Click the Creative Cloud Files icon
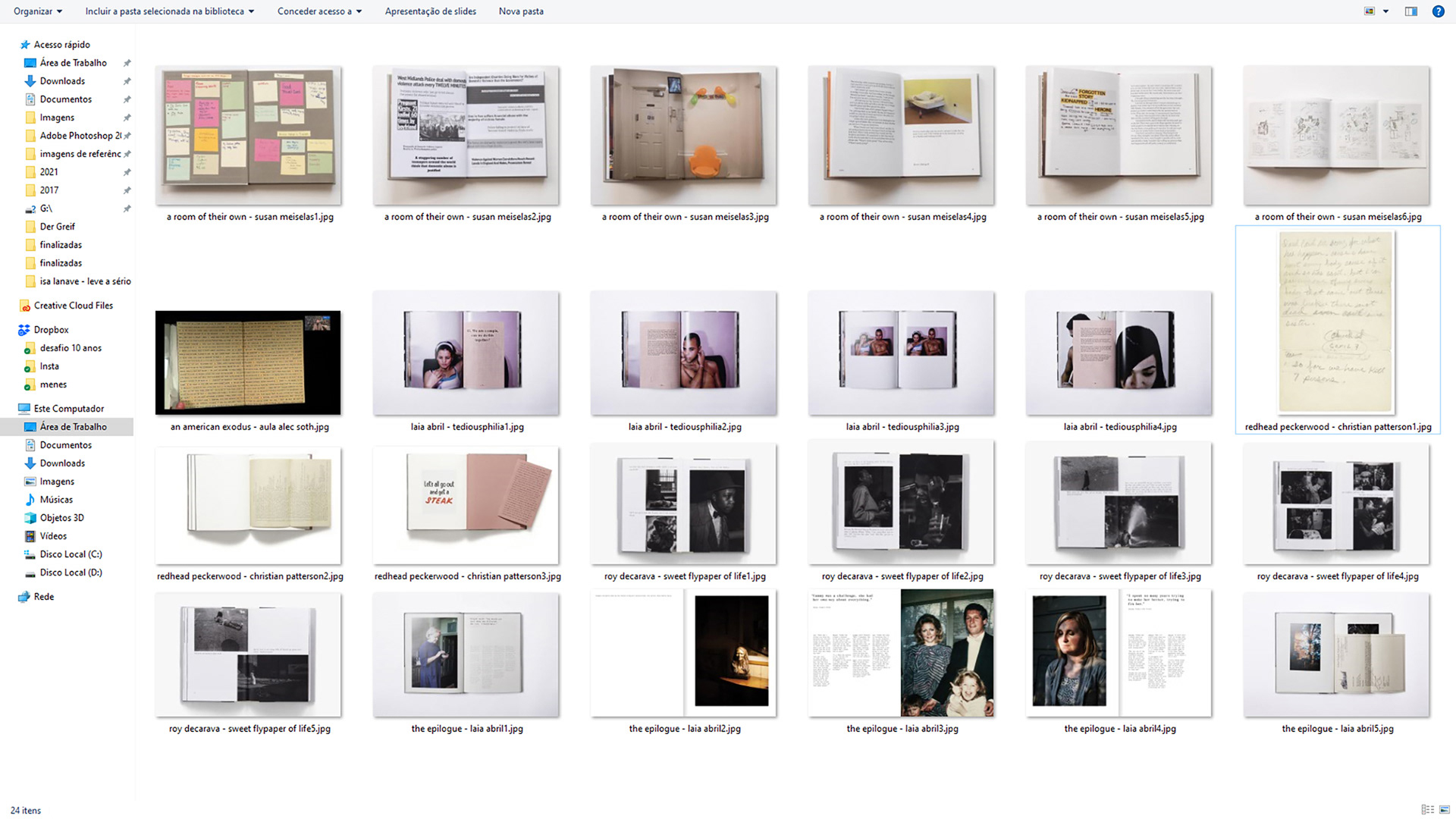The width and height of the screenshot is (1456, 819). pyautogui.click(x=25, y=306)
